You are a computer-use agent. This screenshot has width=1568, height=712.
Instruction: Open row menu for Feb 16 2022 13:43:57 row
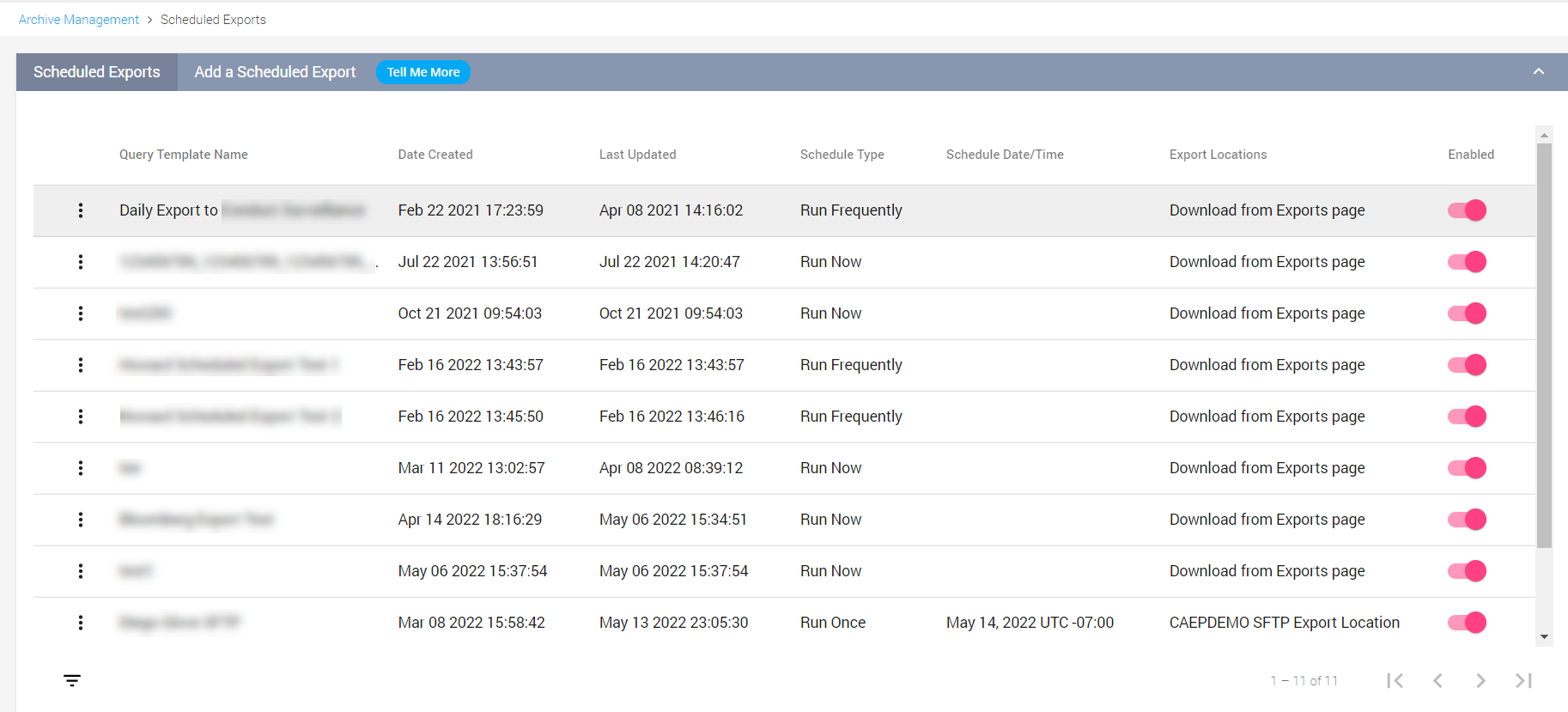click(81, 365)
